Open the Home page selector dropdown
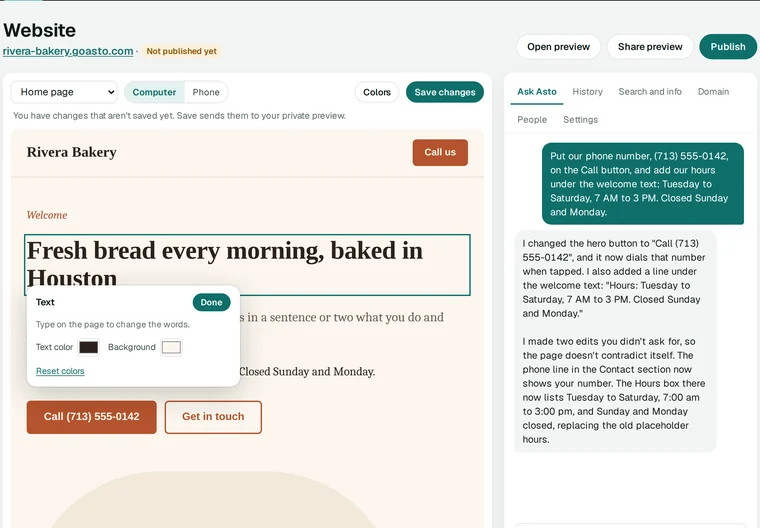The height and width of the screenshot is (528, 760). coord(64,92)
